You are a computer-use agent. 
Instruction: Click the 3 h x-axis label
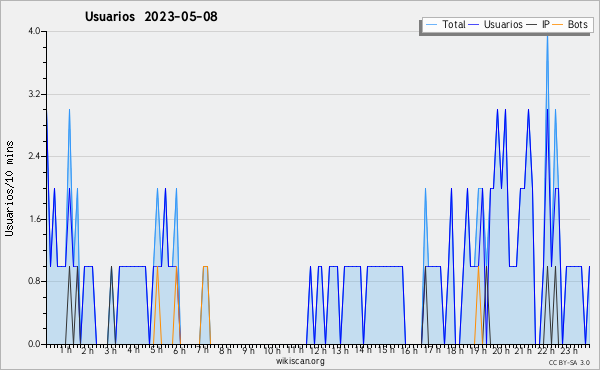pyautogui.click(x=111, y=350)
